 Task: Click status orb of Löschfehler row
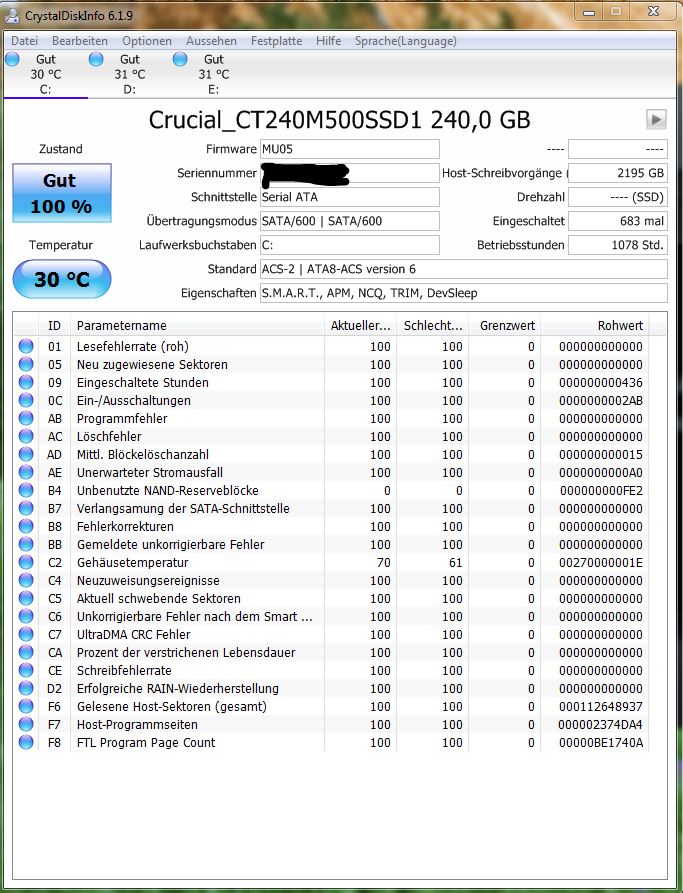(26, 436)
